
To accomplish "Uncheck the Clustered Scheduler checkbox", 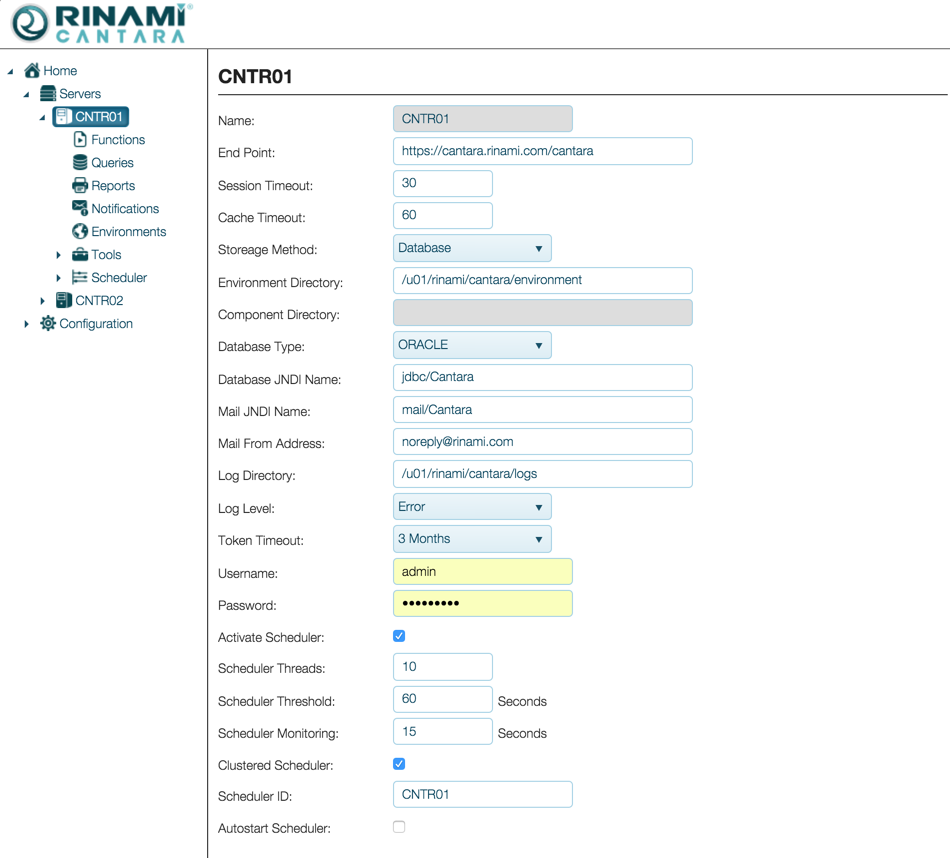I will (399, 764).
